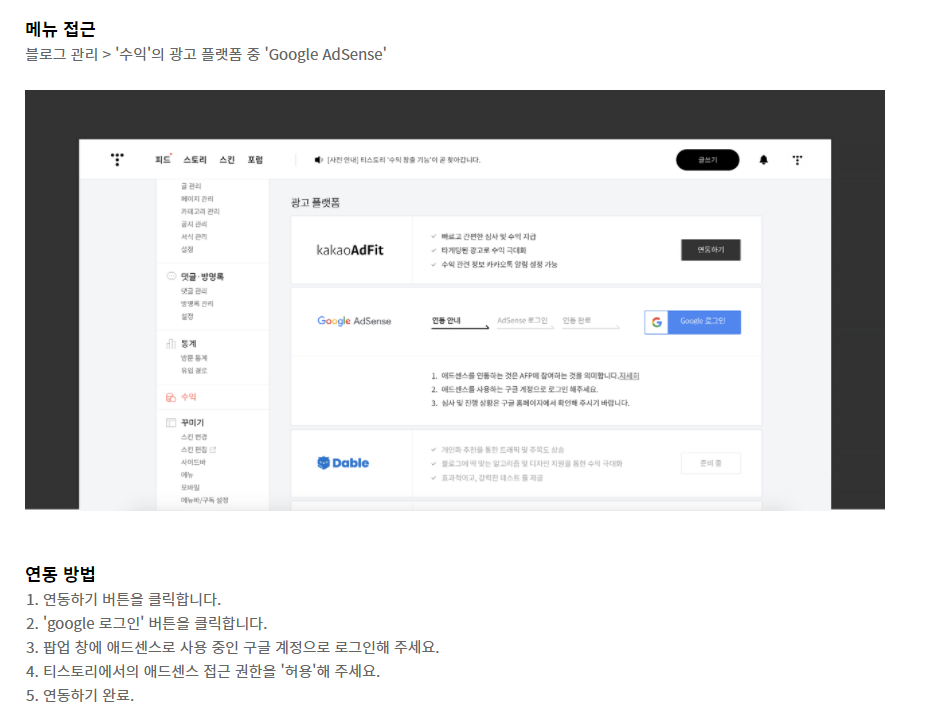
Task: Open 유입 경로 in the sidebar
Action: pos(194,370)
